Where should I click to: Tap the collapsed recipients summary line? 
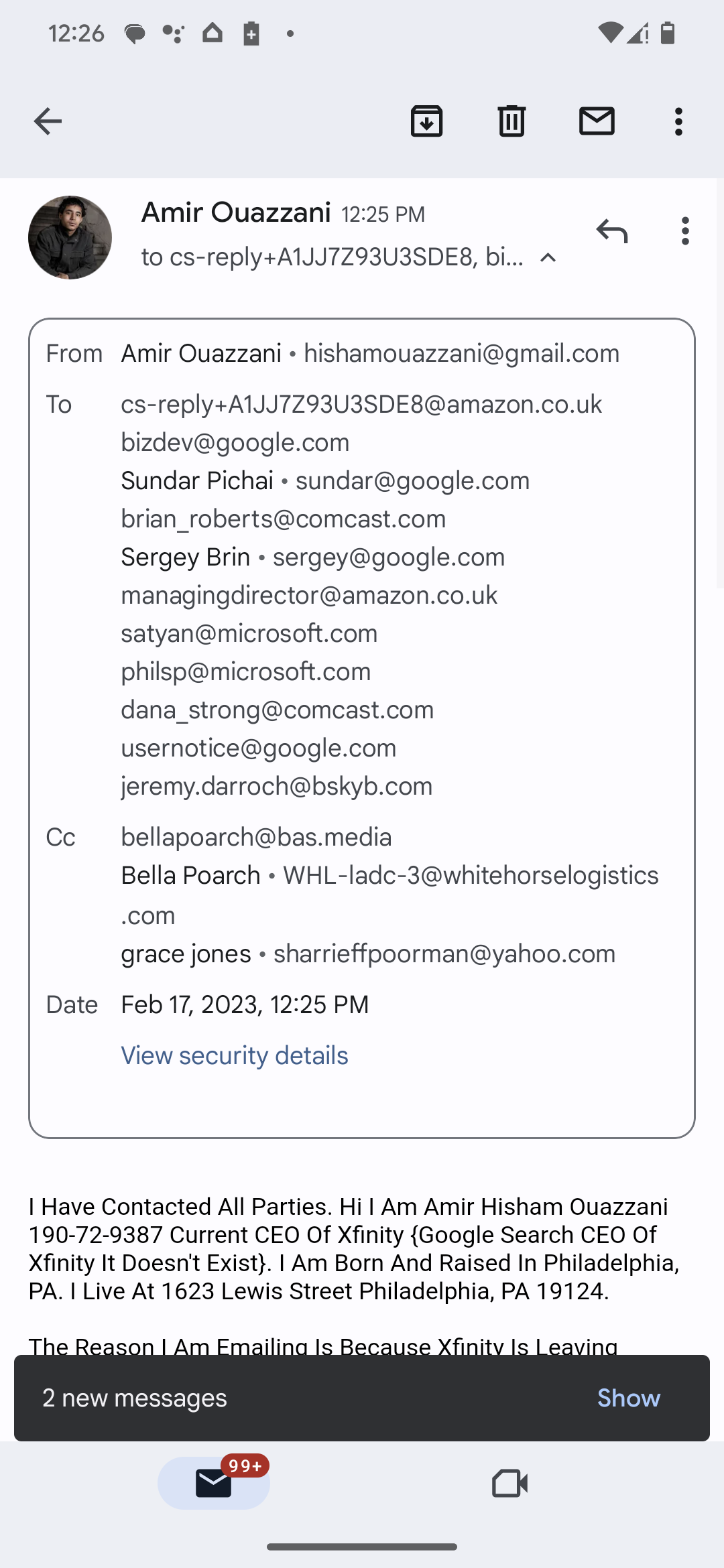(333, 257)
